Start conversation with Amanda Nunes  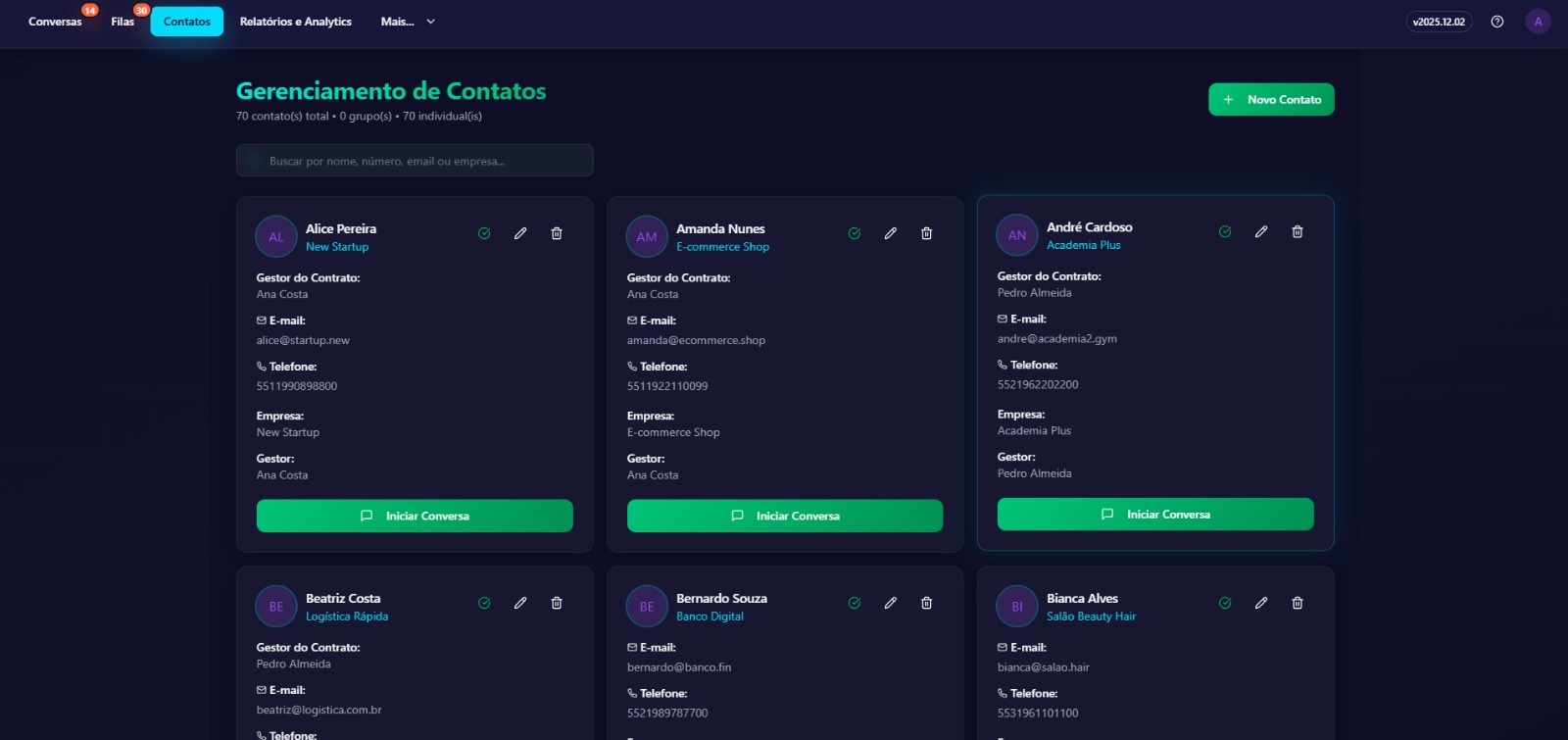[785, 516]
